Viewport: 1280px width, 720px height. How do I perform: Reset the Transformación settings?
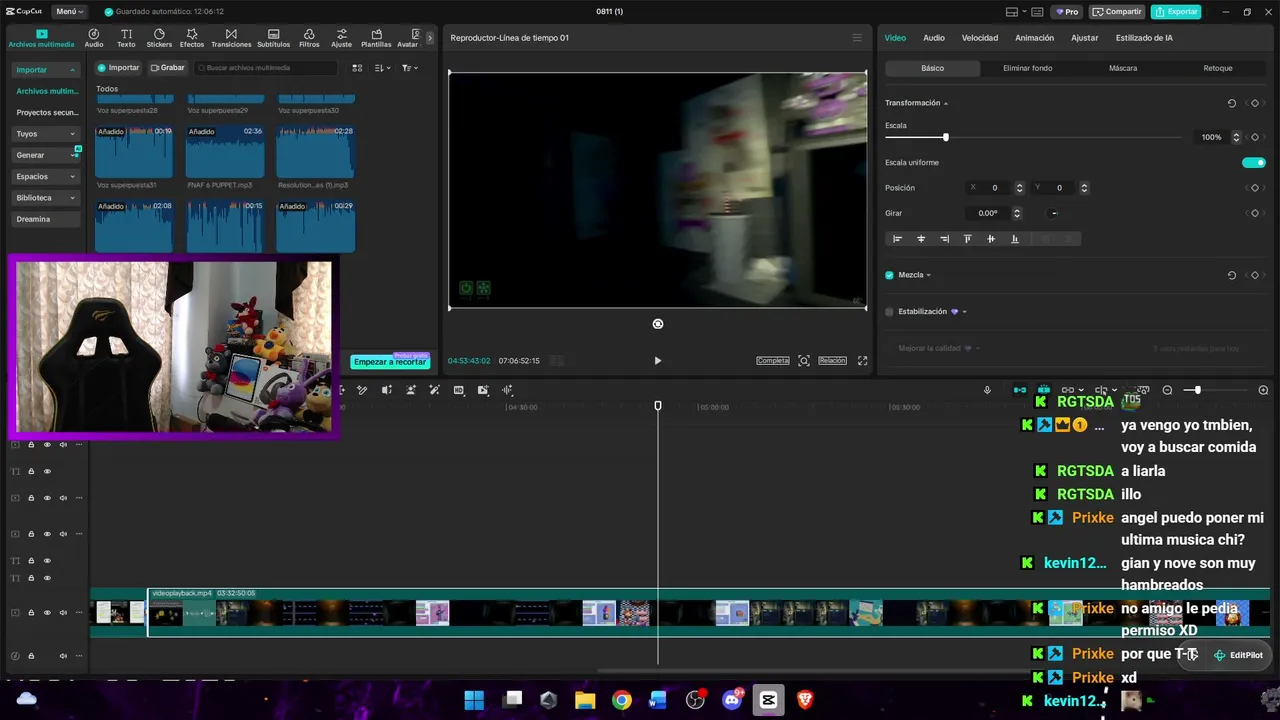pos(1232,103)
